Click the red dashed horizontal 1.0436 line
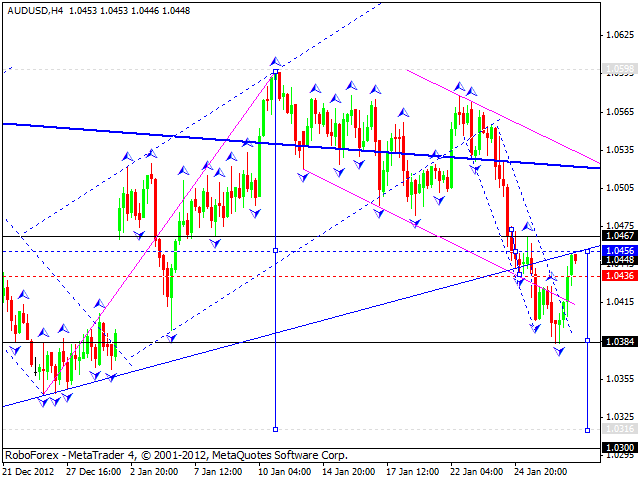This screenshot has height=480, width=640. [x=300, y=275]
